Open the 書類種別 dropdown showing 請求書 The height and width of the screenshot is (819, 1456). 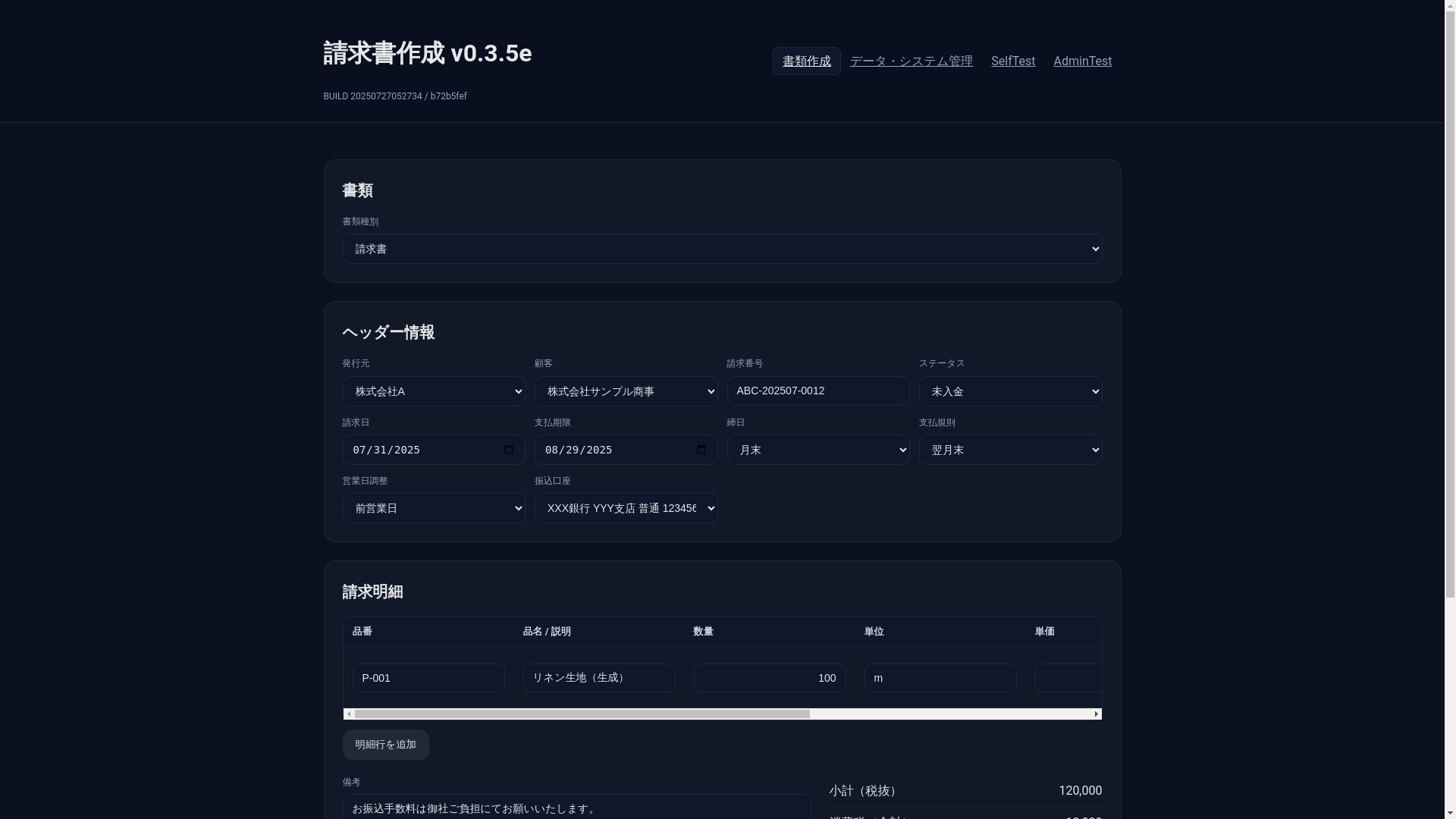point(722,249)
